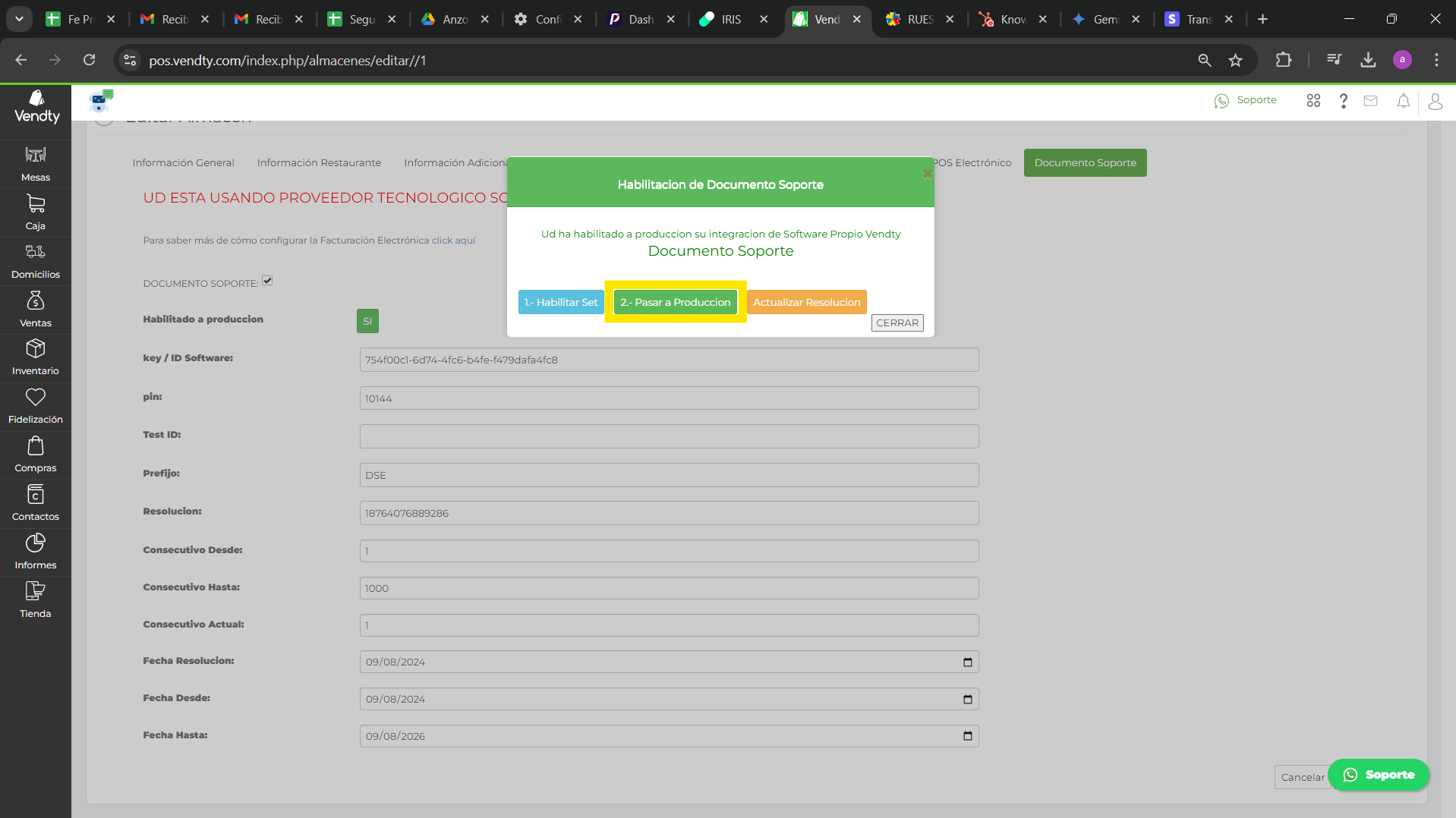Click the empty Test ID field
Image resolution: width=1456 pixels, height=818 pixels.
(669, 436)
